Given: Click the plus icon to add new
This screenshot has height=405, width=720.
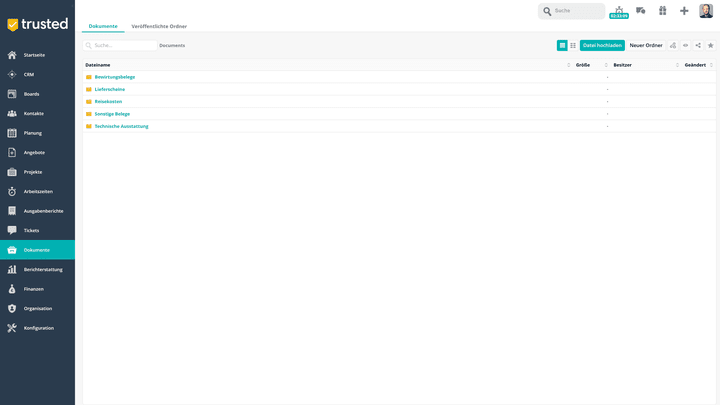Looking at the screenshot, I should point(684,11).
